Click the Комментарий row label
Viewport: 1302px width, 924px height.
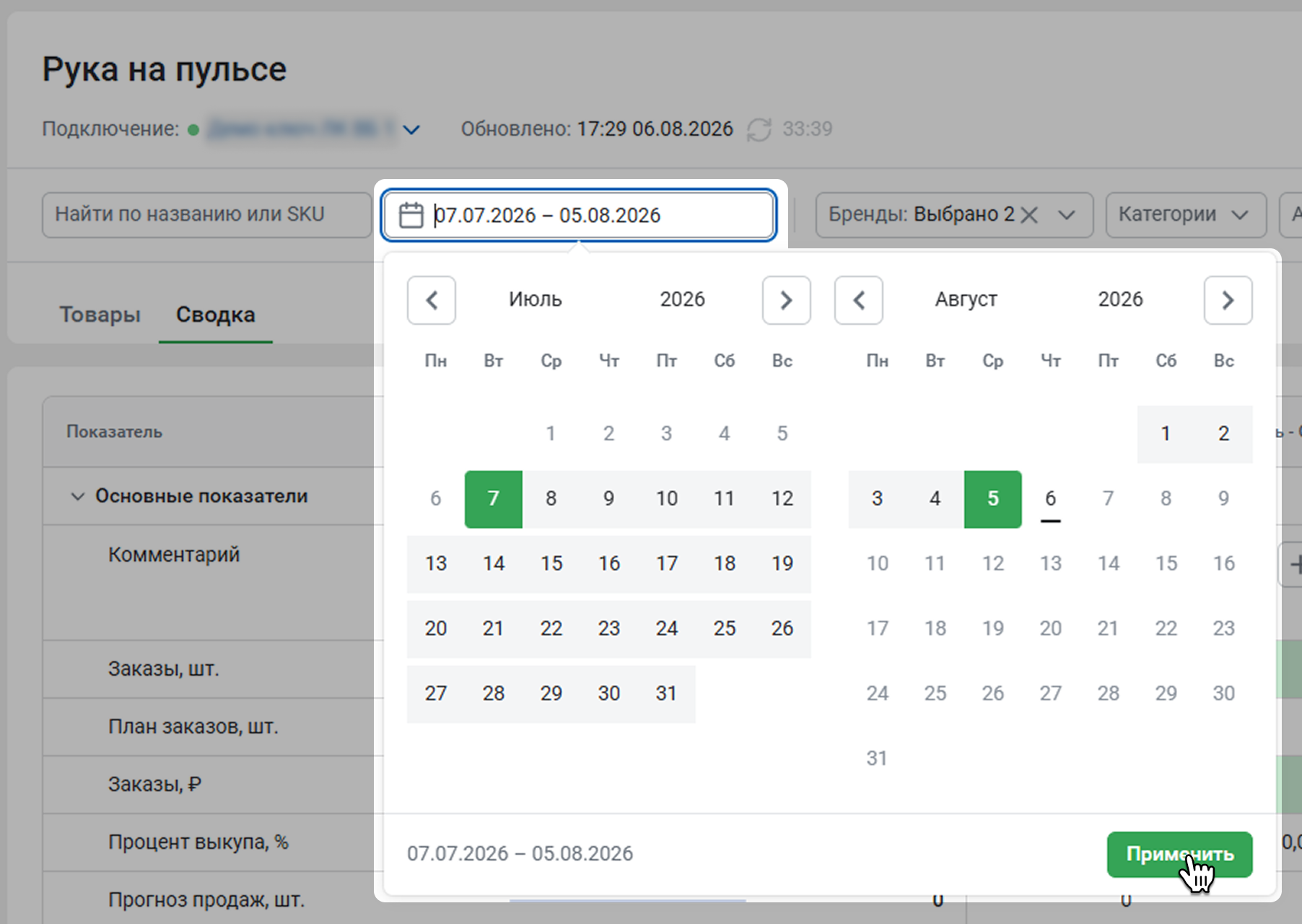174,554
